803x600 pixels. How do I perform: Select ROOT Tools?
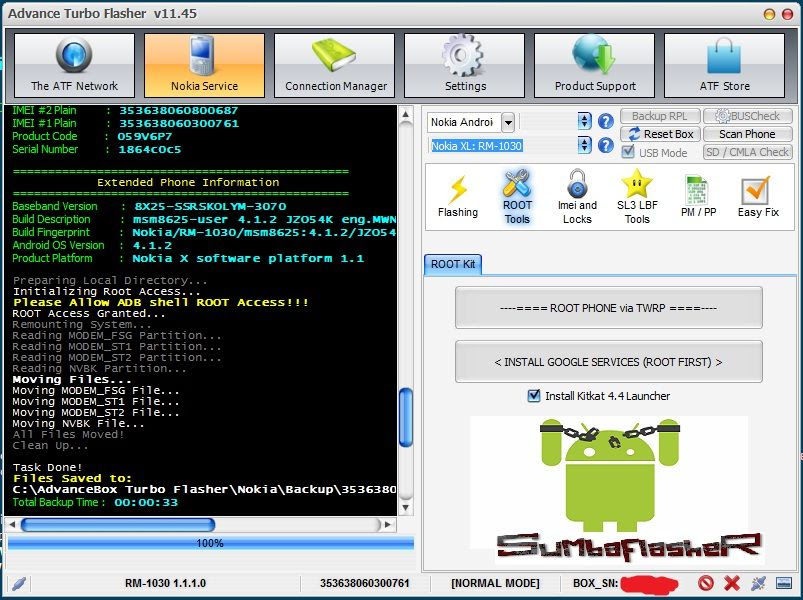(x=517, y=197)
